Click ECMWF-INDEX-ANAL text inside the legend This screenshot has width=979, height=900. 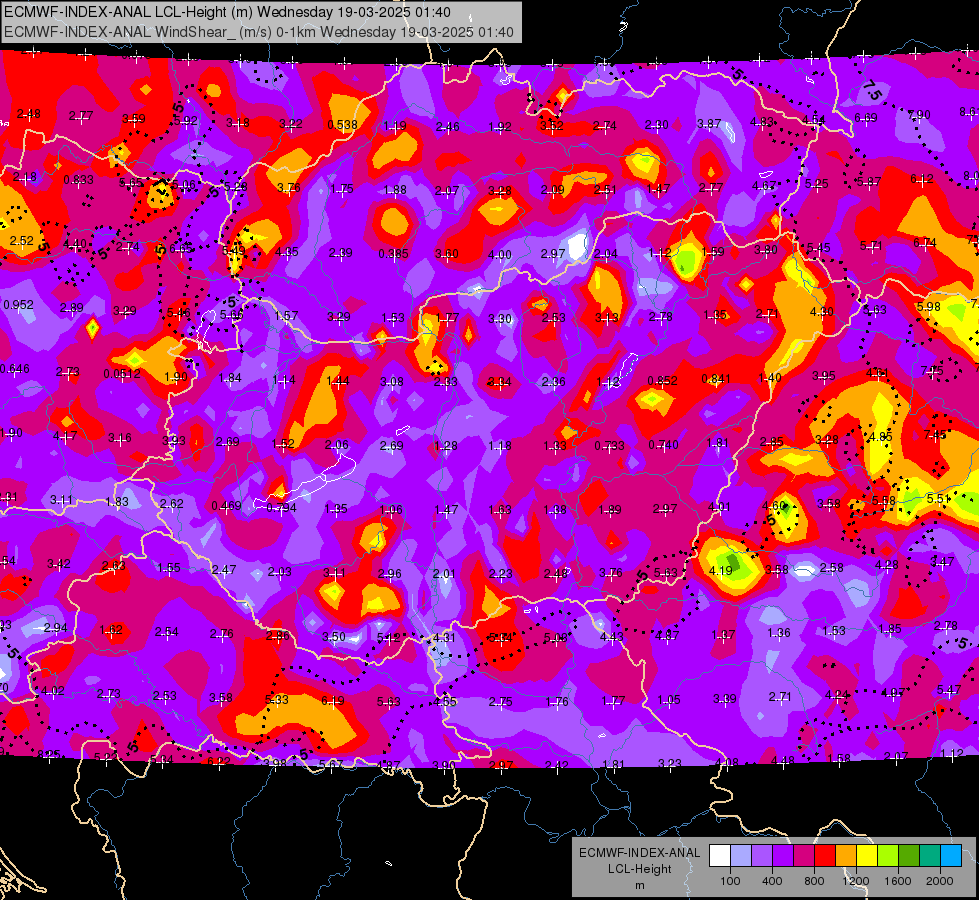tap(639, 853)
